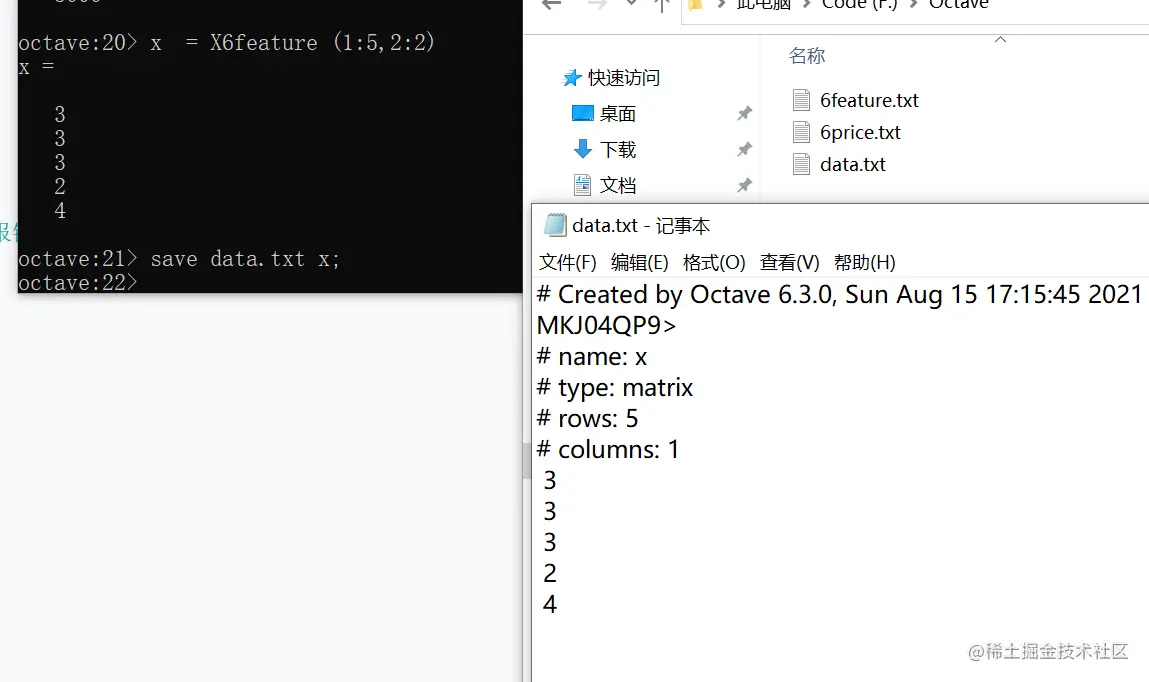This screenshot has height=682, width=1149.
Task: Click the value 4 in Octave output
Action: [60, 210]
